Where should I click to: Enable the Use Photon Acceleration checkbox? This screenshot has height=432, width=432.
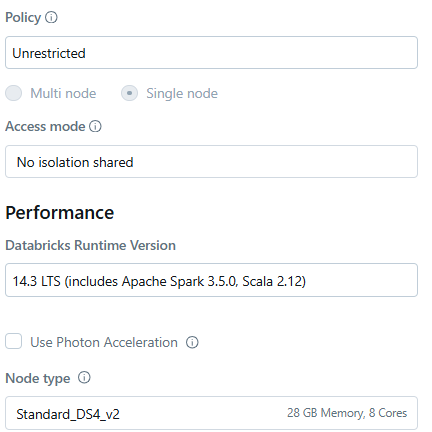point(14,341)
